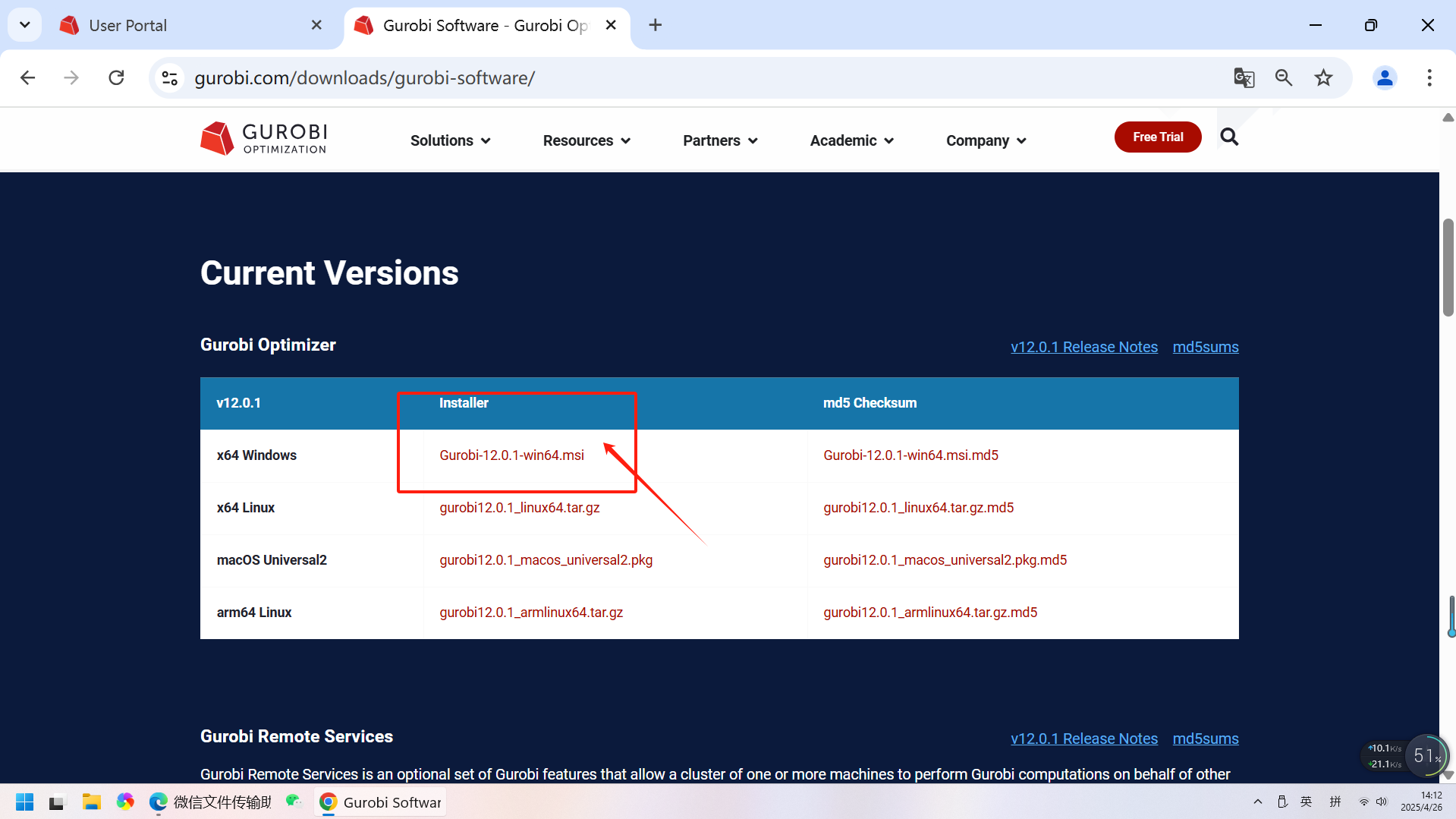The width and height of the screenshot is (1456, 819).
Task: Click the browser forward arrow
Action: coord(71,77)
